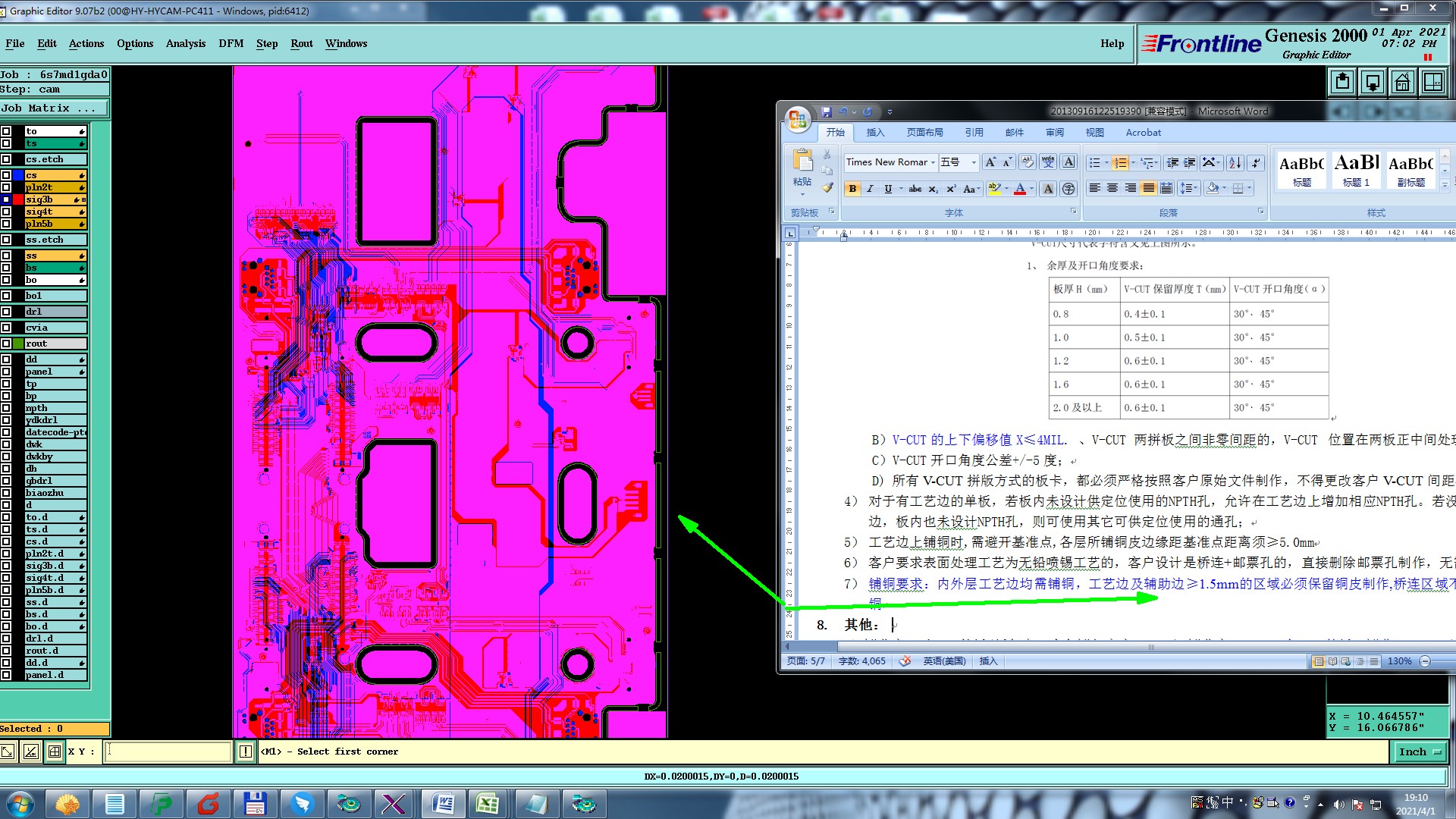Image resolution: width=1456 pixels, height=819 pixels.
Task: Open the Times New Roman font dropdown
Action: [x=933, y=162]
